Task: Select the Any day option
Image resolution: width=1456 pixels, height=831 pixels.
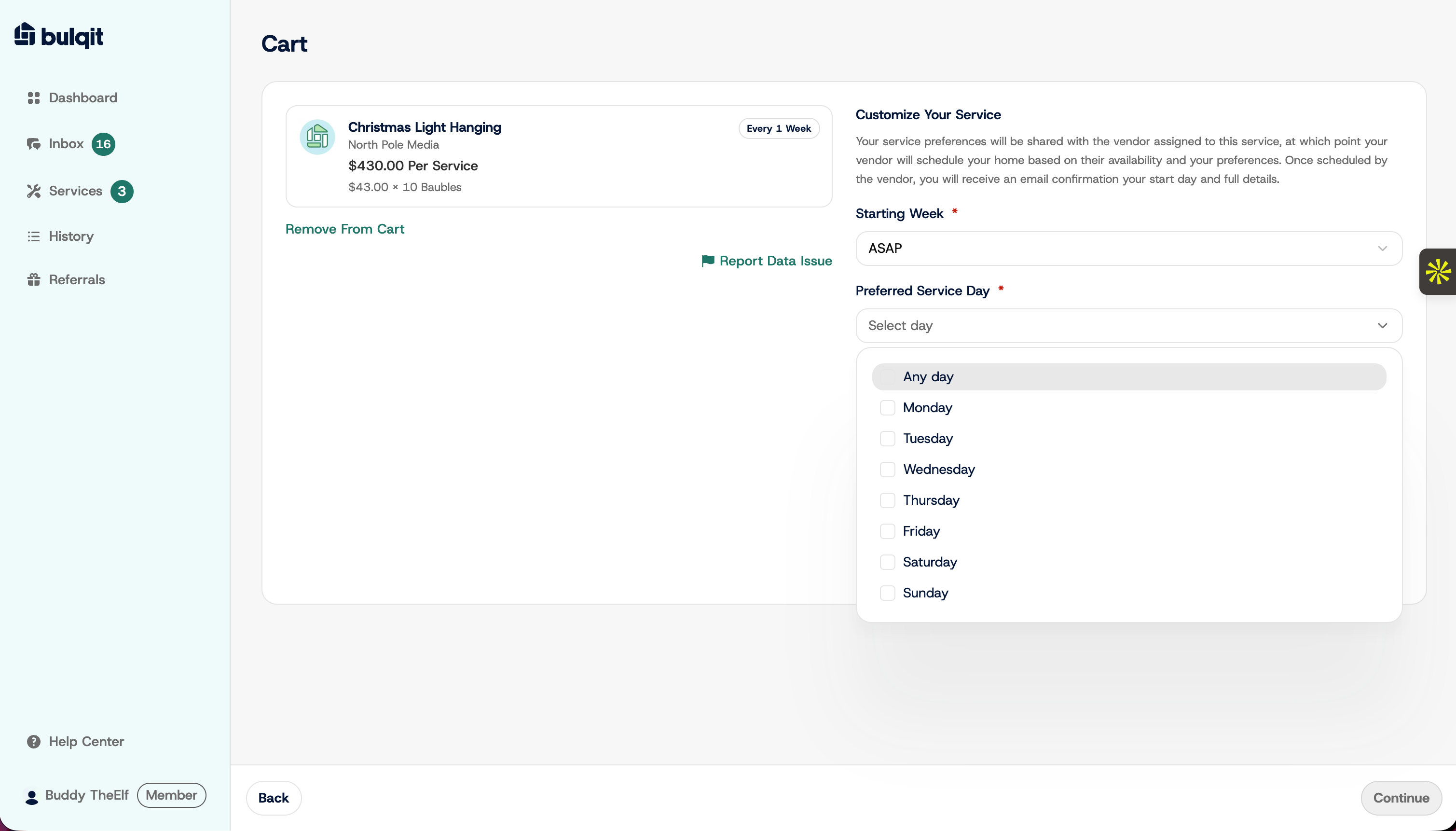Action: pos(1128,377)
